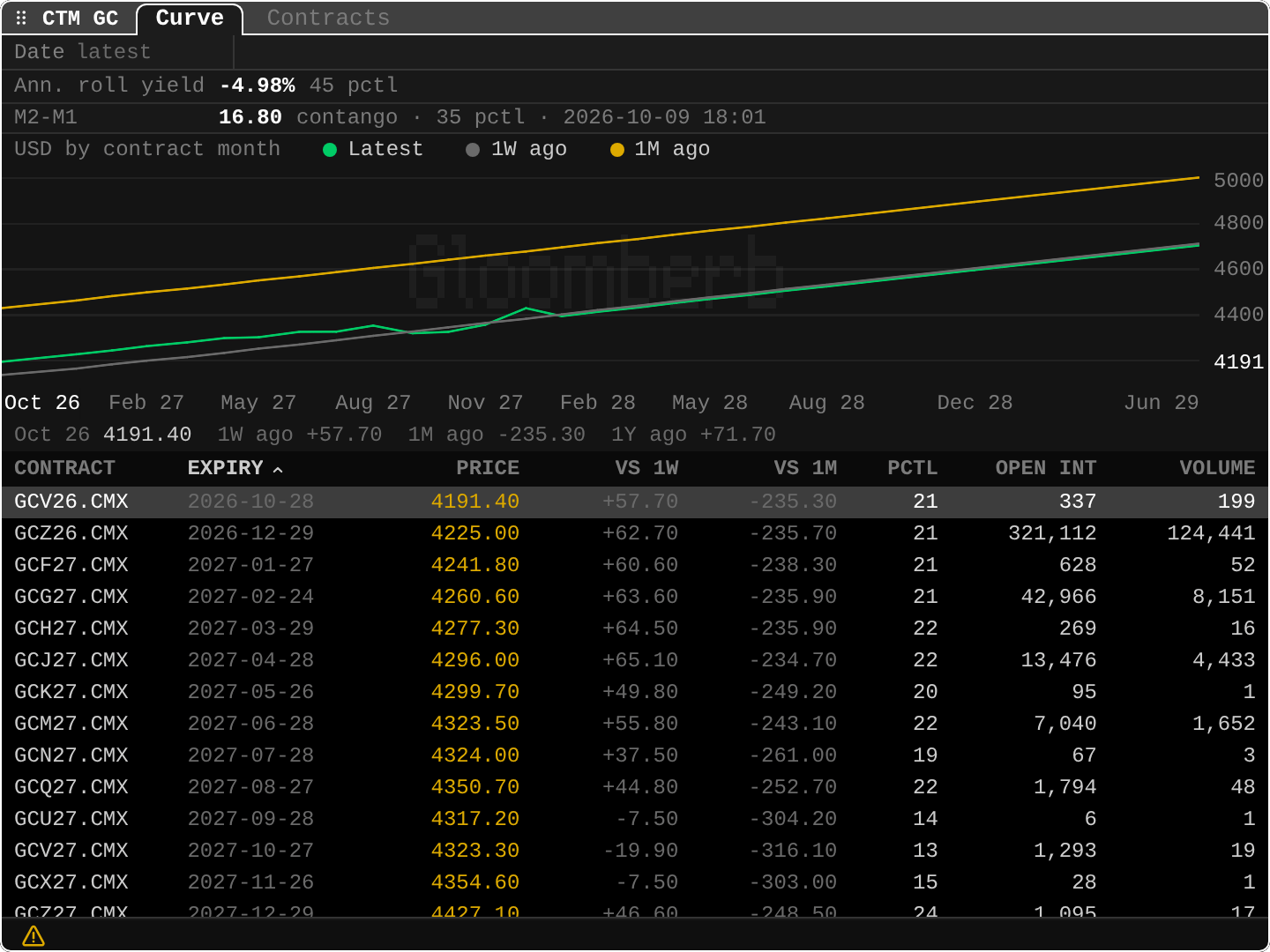The image size is (1270, 952).
Task: Toggle the 1W ago series in the legend
Action: pos(516,149)
